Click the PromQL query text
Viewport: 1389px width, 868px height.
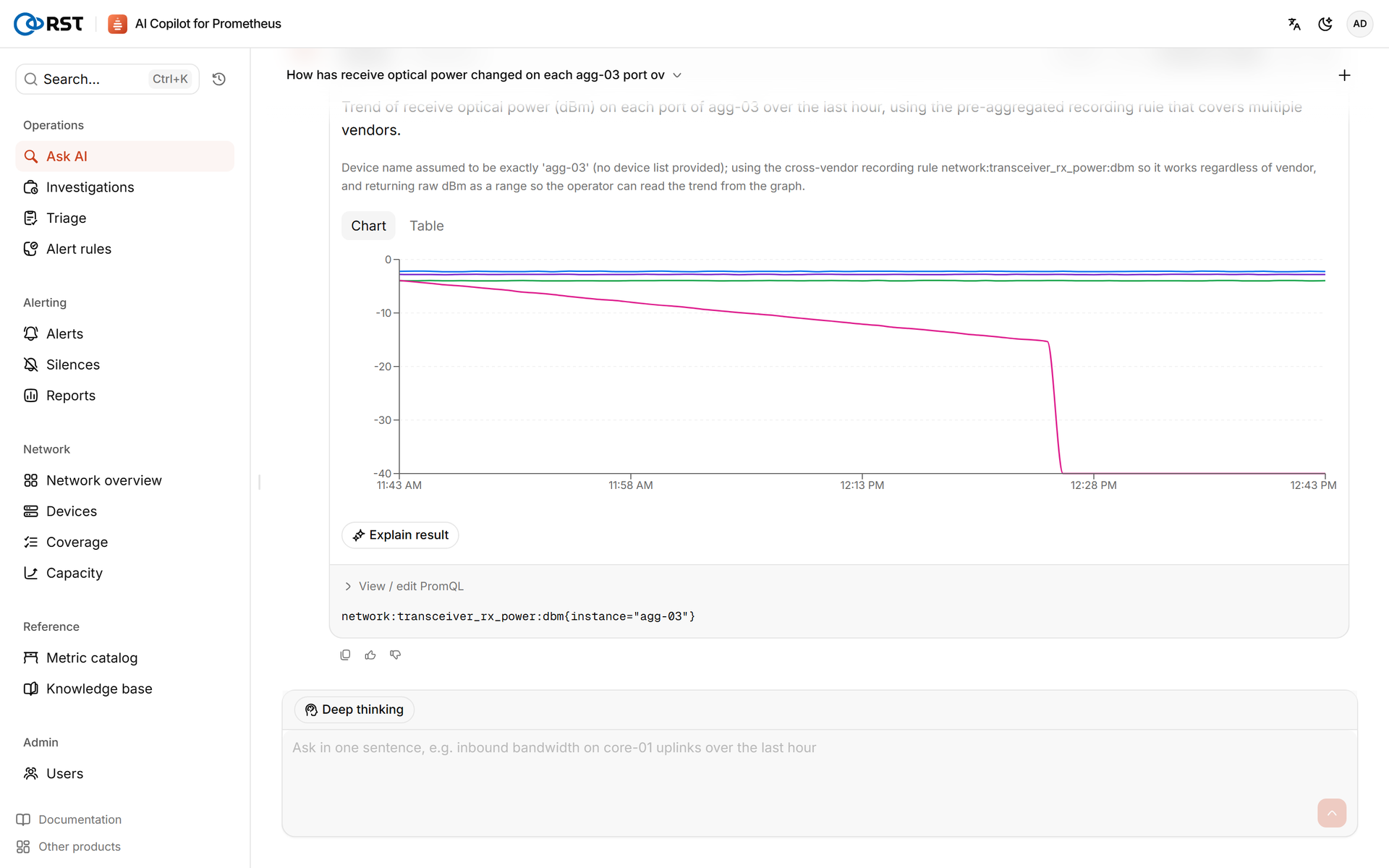pyautogui.click(x=518, y=616)
